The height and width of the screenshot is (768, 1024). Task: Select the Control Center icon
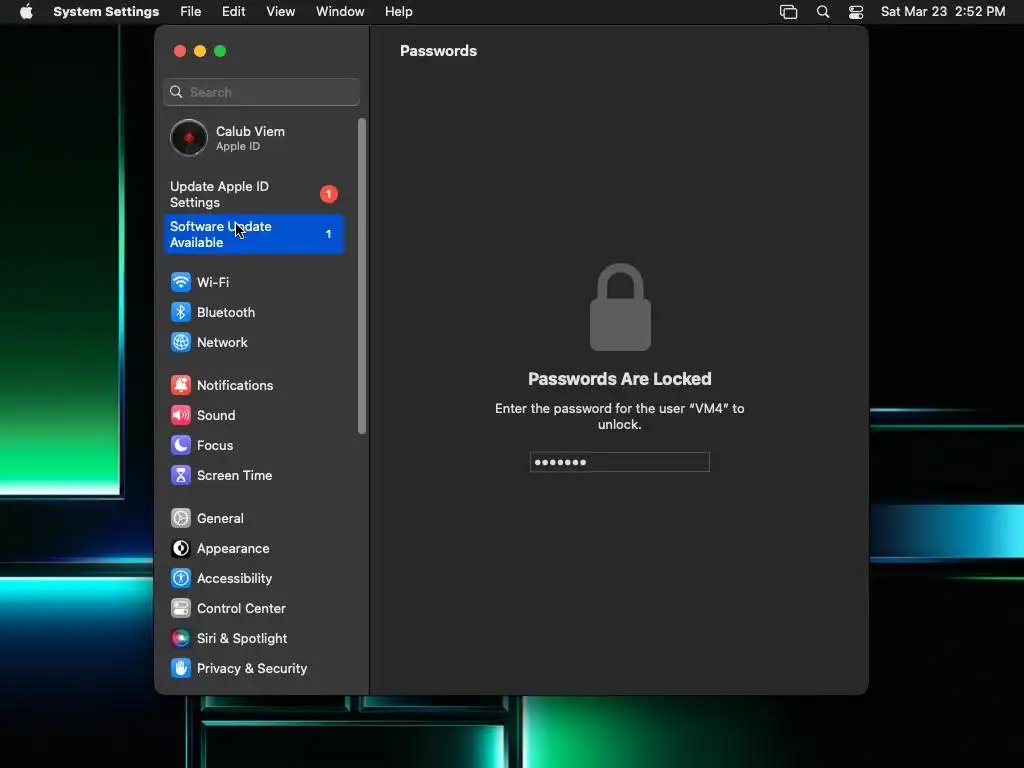pos(181,609)
